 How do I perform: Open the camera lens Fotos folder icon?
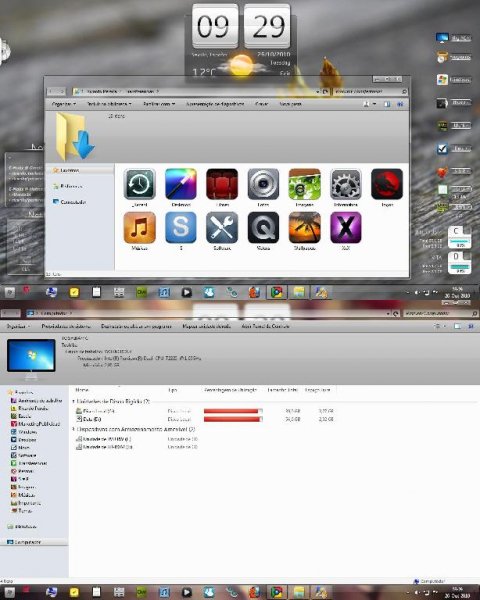click(263, 184)
